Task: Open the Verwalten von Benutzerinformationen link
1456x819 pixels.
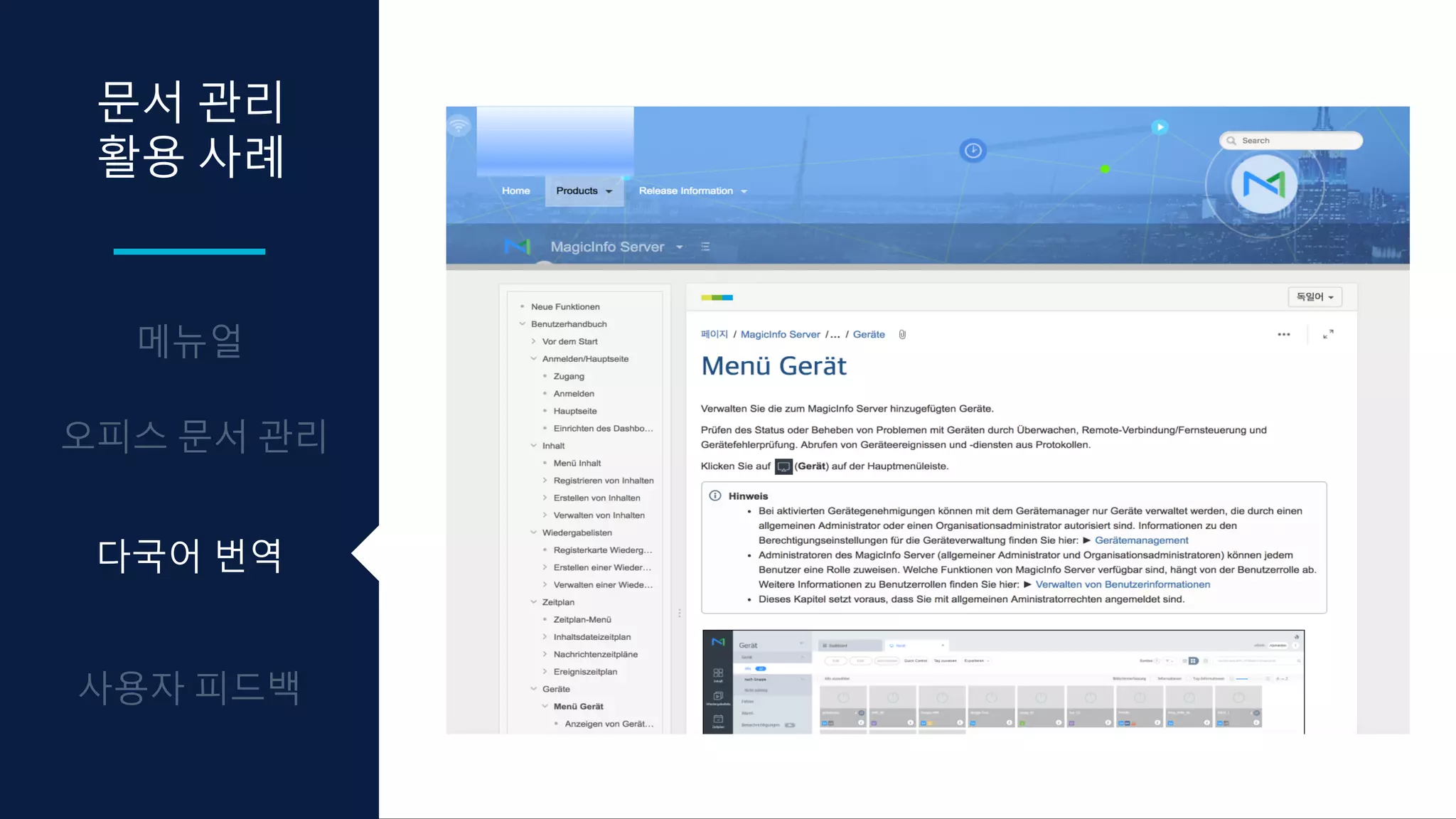Action: 1123,584
